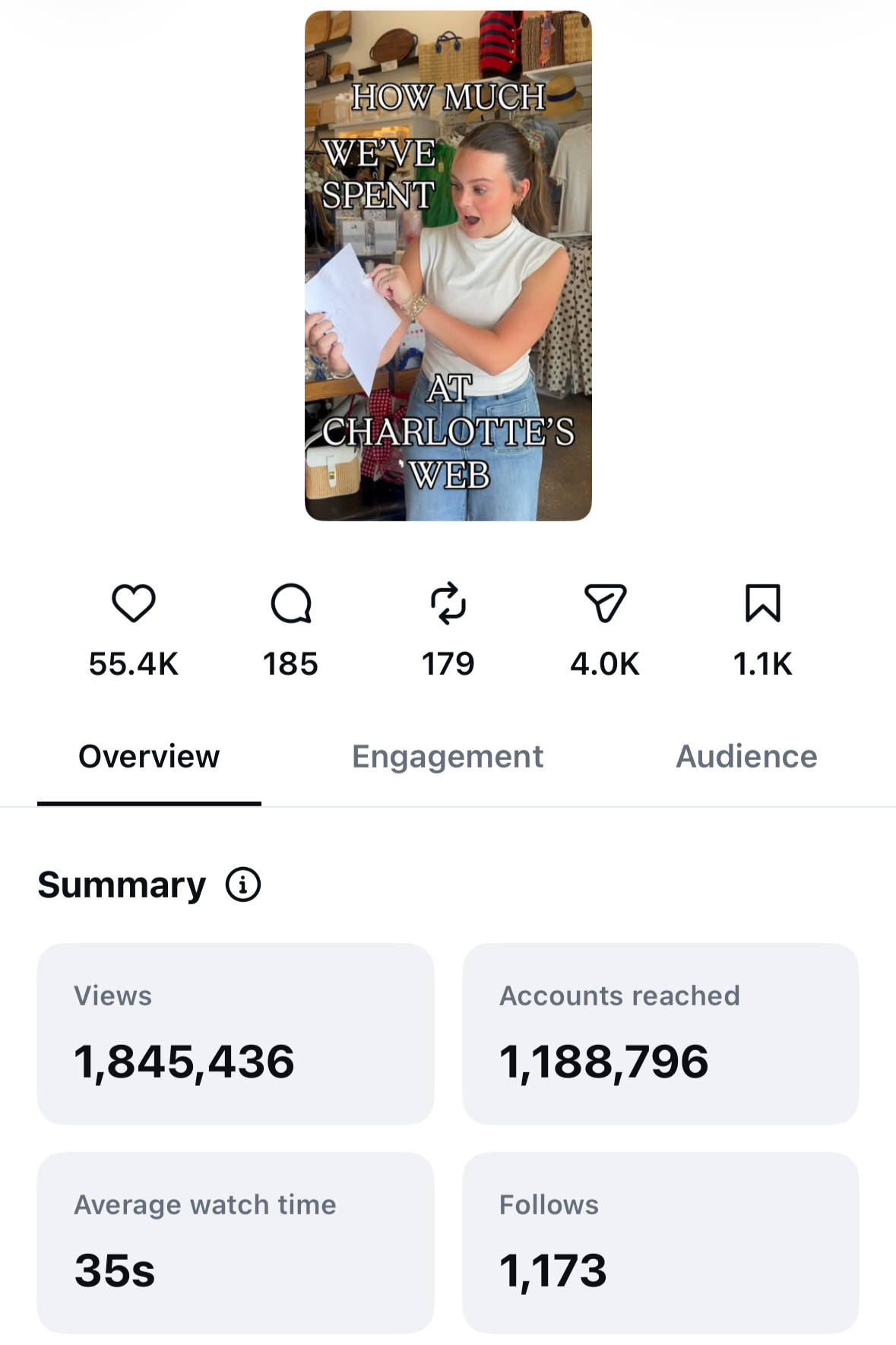Image resolution: width=896 pixels, height=1345 pixels.
Task: Tap the repost arrows icon
Action: 448,603
